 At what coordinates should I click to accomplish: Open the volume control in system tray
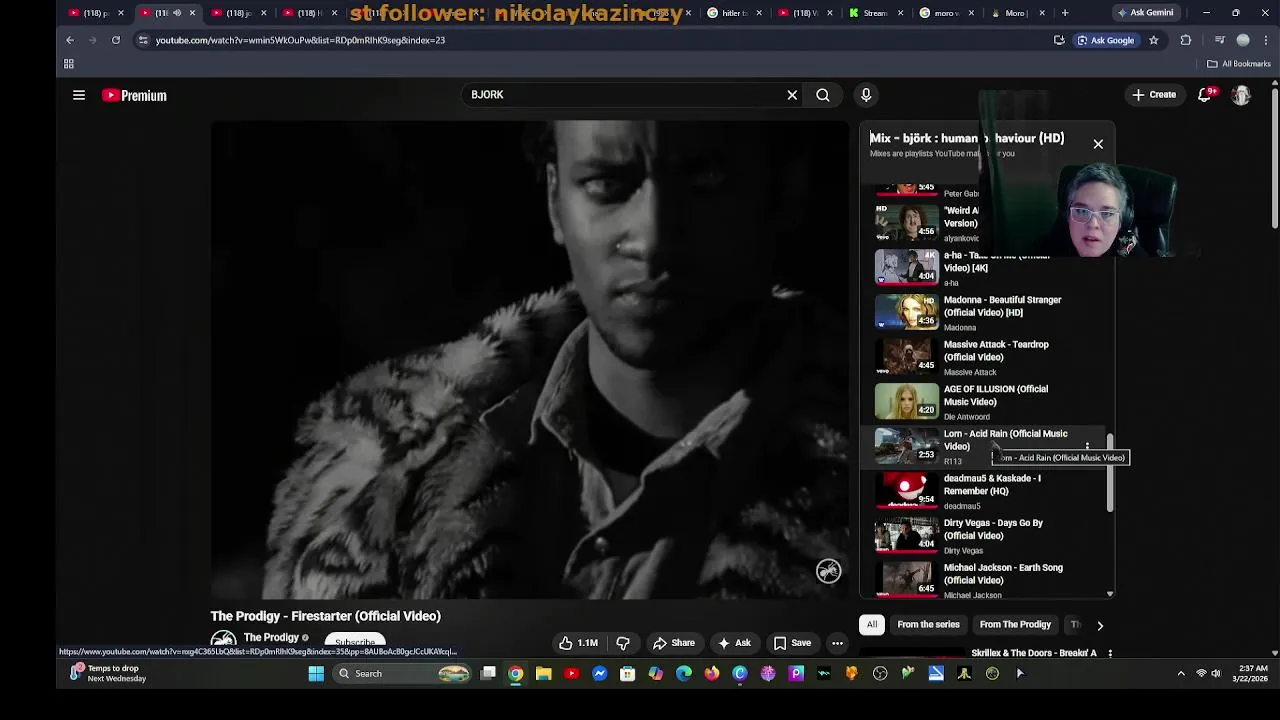pyautogui.click(x=1216, y=674)
